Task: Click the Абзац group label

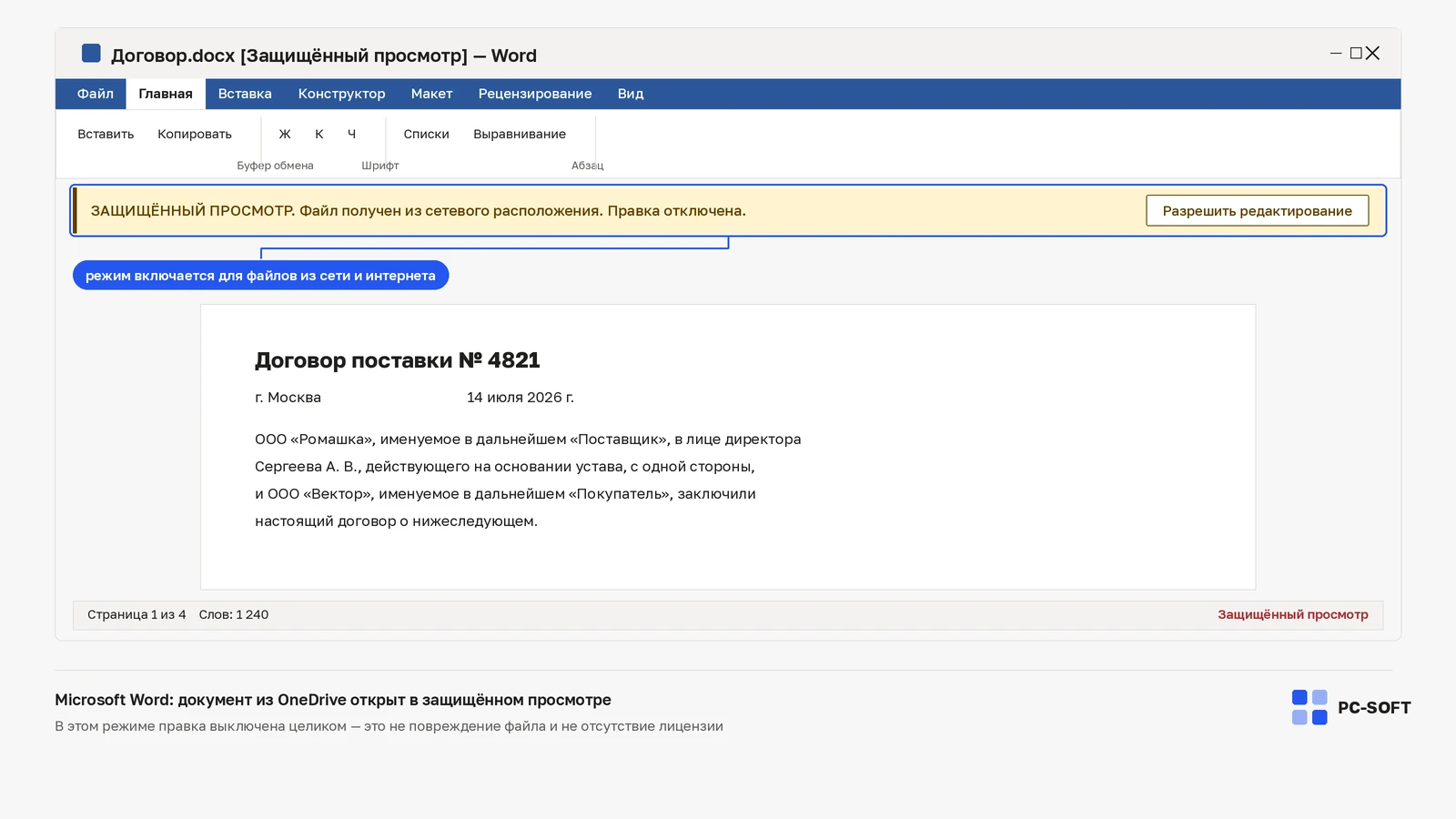Action: click(587, 166)
